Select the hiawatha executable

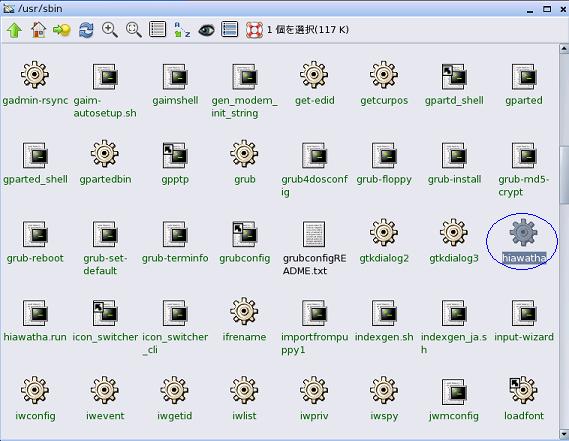(x=524, y=240)
